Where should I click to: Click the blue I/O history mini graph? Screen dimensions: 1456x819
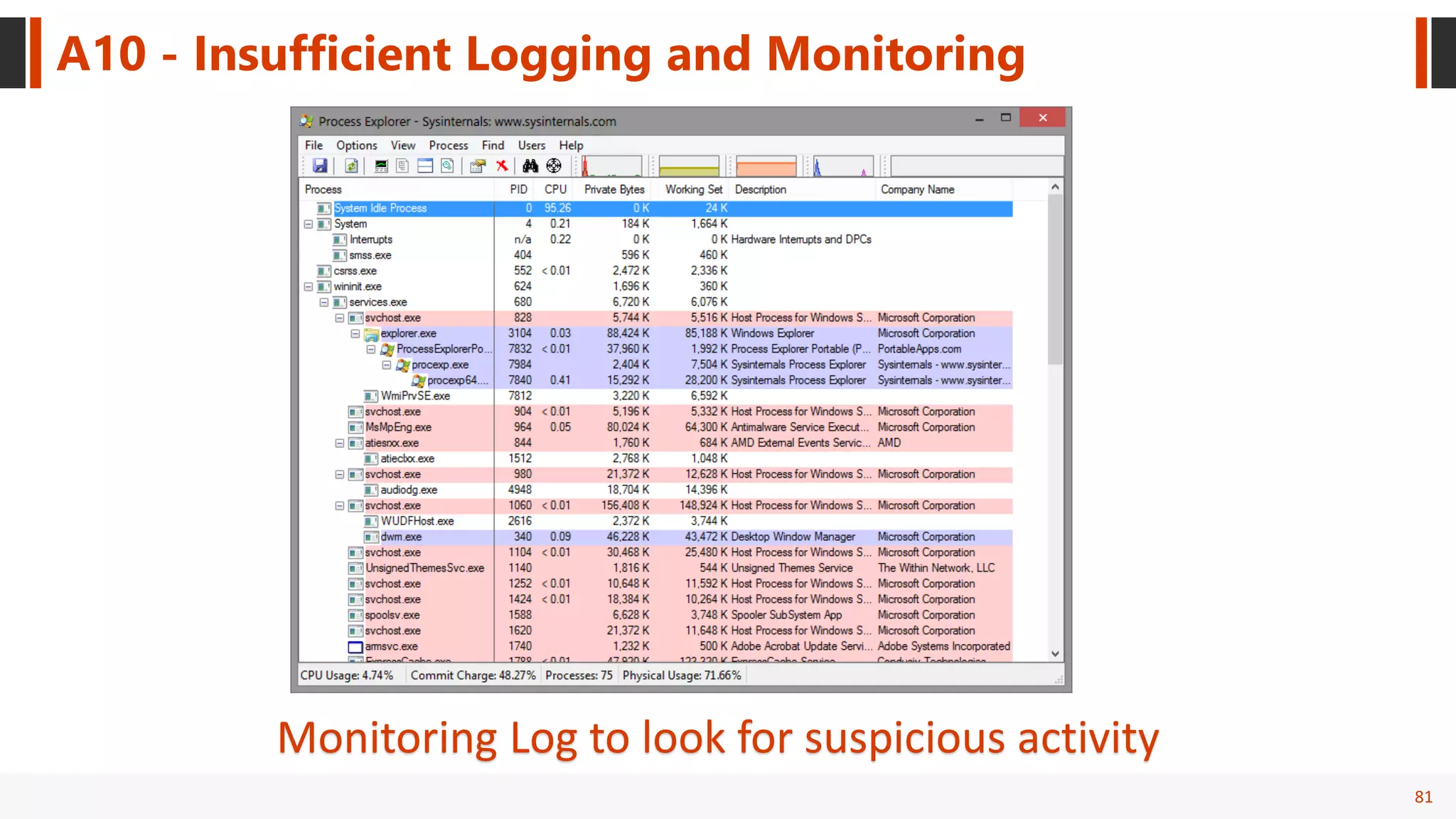843,166
